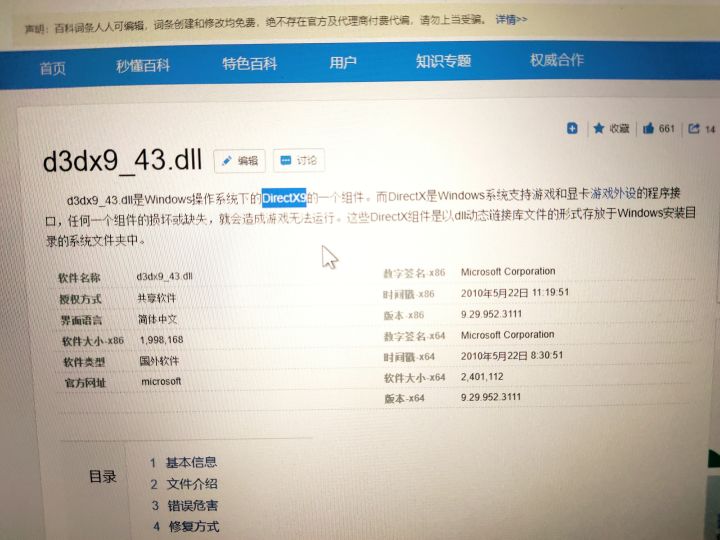Viewport: 720px width, 540px height.
Task: Click the highlighted DirectX9 link
Action: point(284,198)
